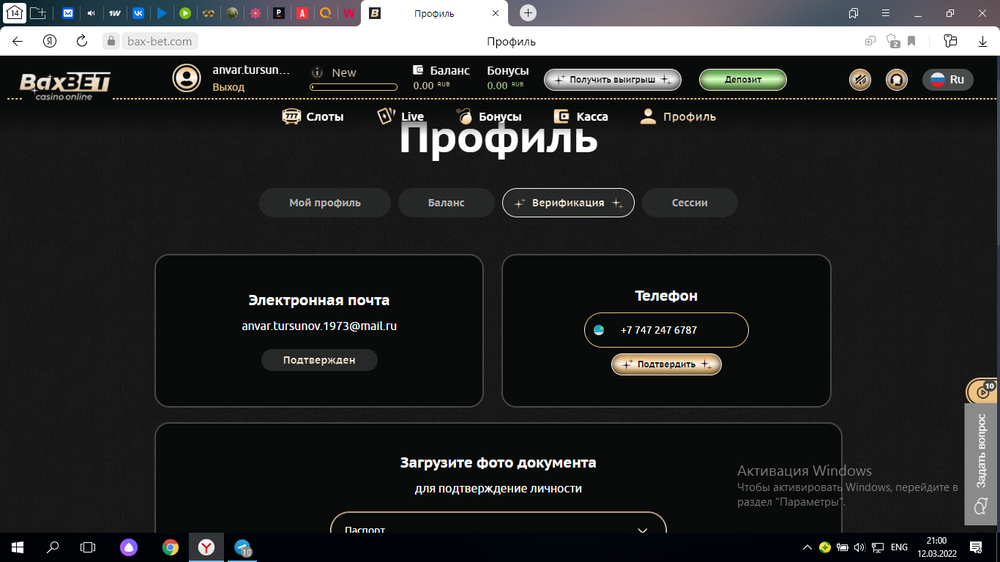Open the Баланс profile tab
The image size is (1000, 562).
coord(446,203)
